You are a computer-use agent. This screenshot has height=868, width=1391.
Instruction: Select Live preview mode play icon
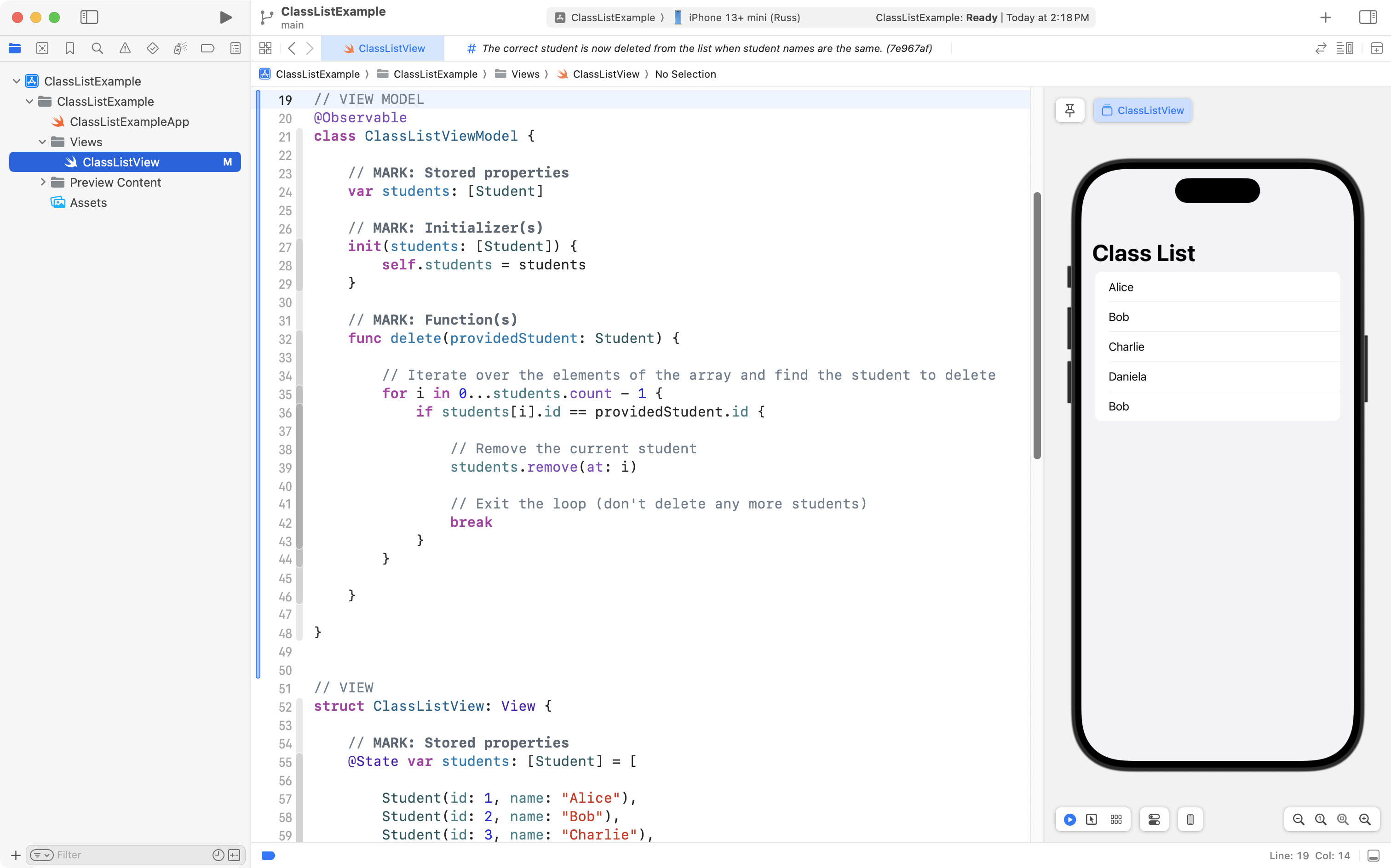click(1069, 819)
